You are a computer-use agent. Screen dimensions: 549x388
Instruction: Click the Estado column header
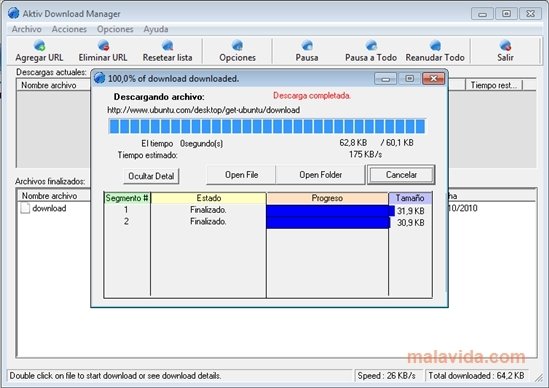click(209, 198)
